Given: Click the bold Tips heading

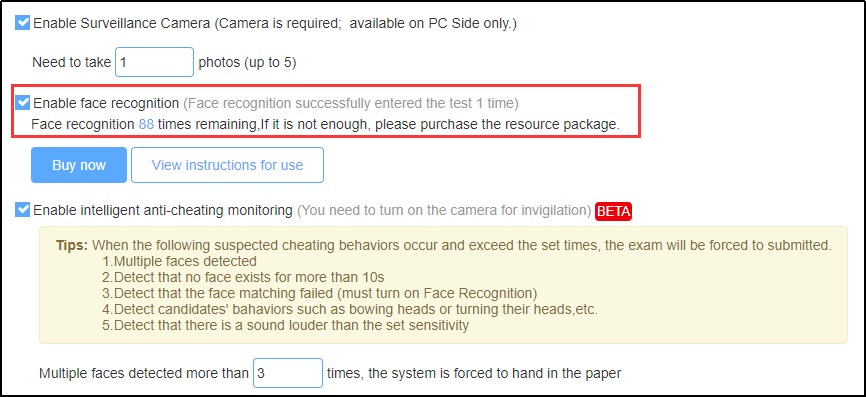Looking at the screenshot, I should click(72, 245).
